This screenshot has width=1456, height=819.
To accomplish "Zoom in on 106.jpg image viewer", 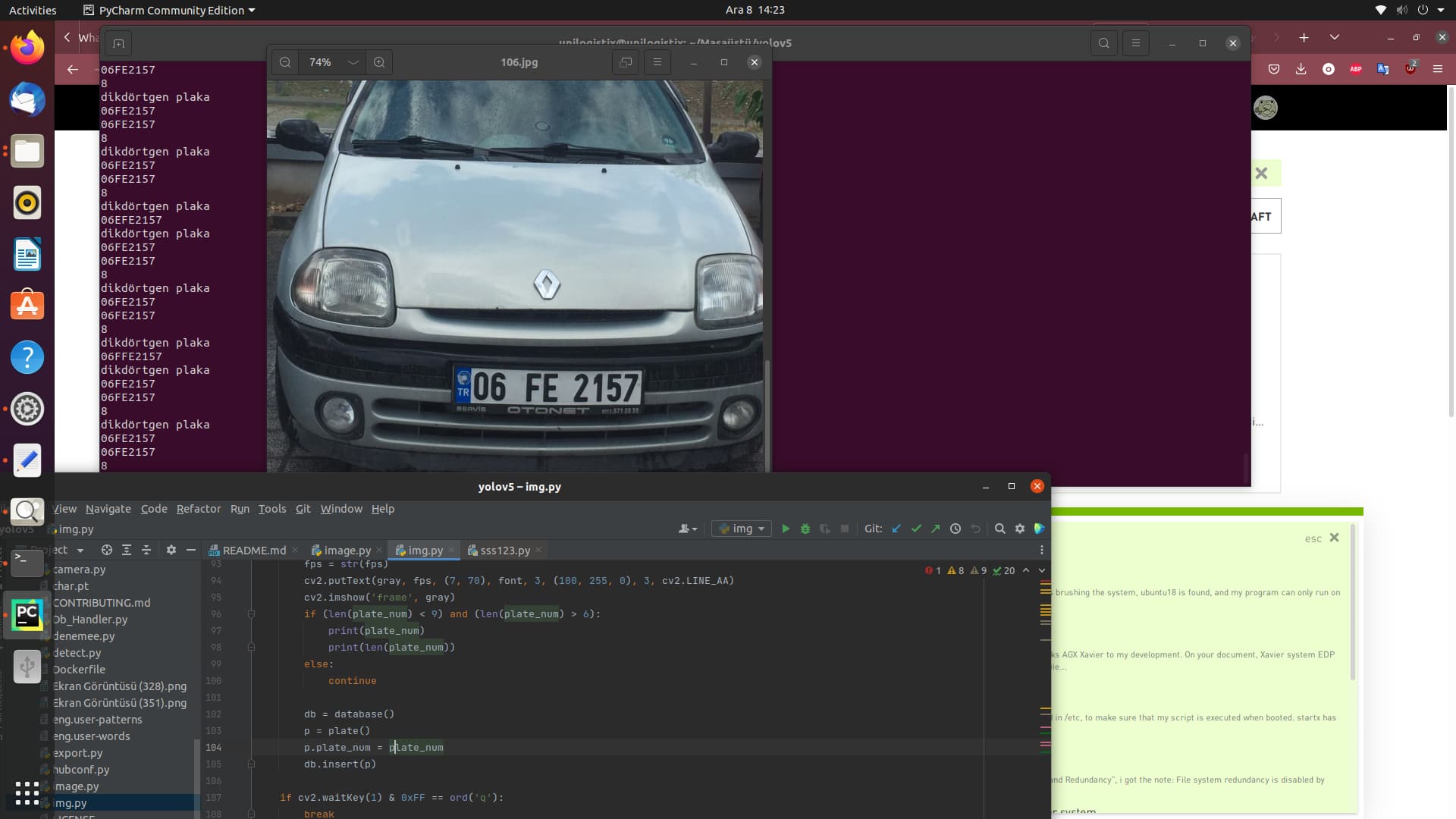I will click(379, 62).
